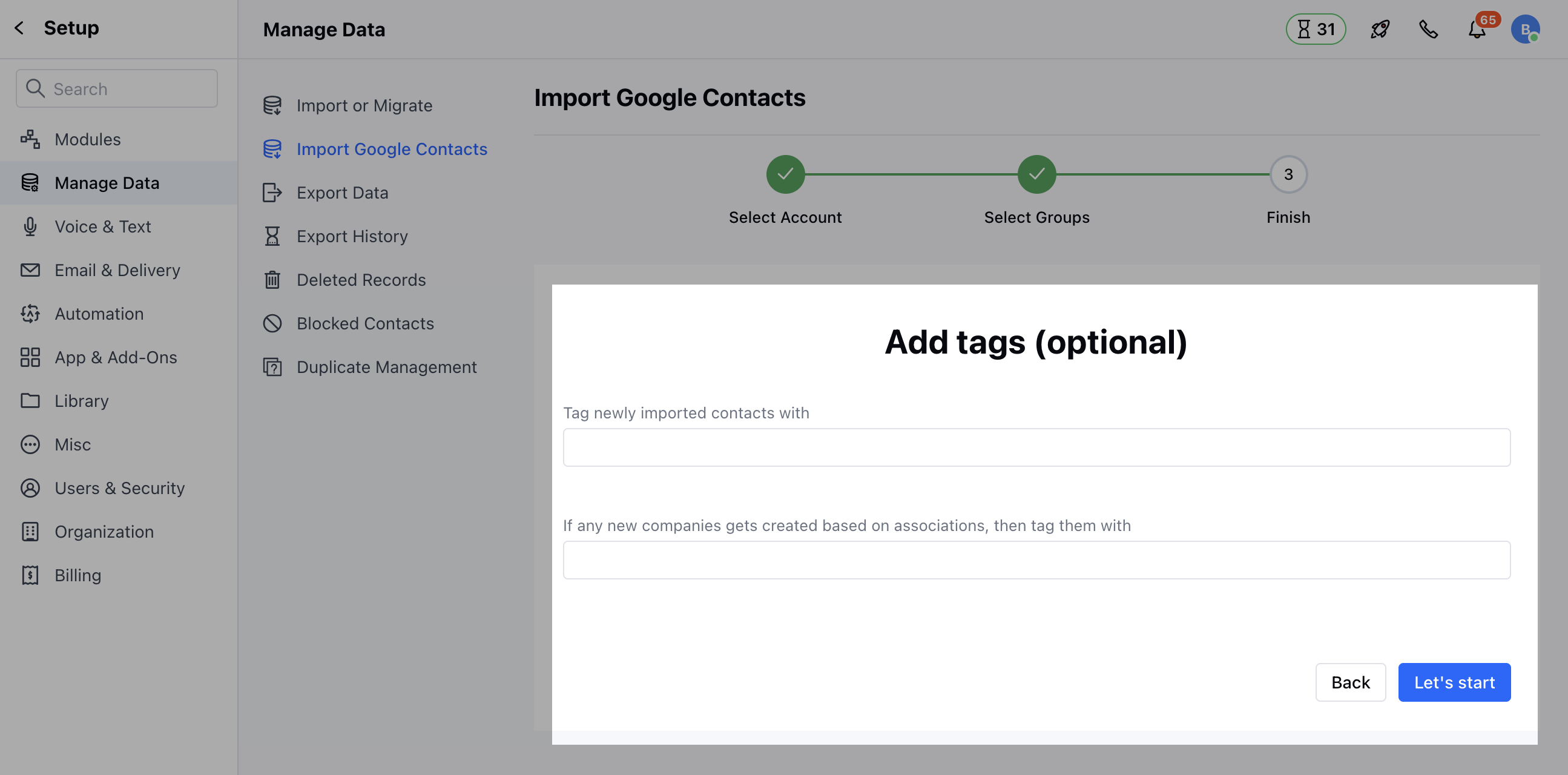Click the back arrow next to Setup
The image size is (1568, 775).
(x=19, y=28)
